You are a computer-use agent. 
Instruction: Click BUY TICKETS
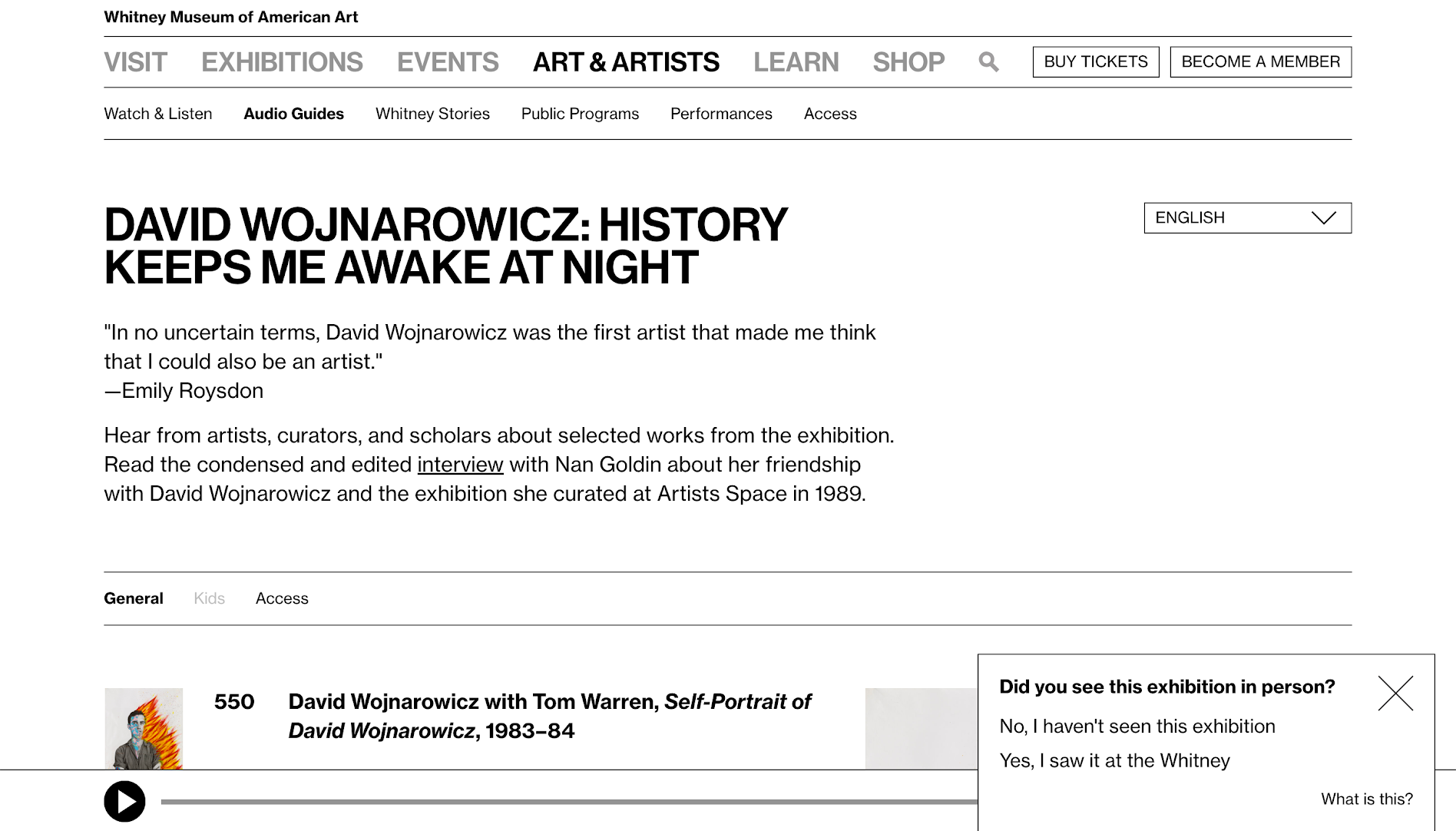(1096, 61)
